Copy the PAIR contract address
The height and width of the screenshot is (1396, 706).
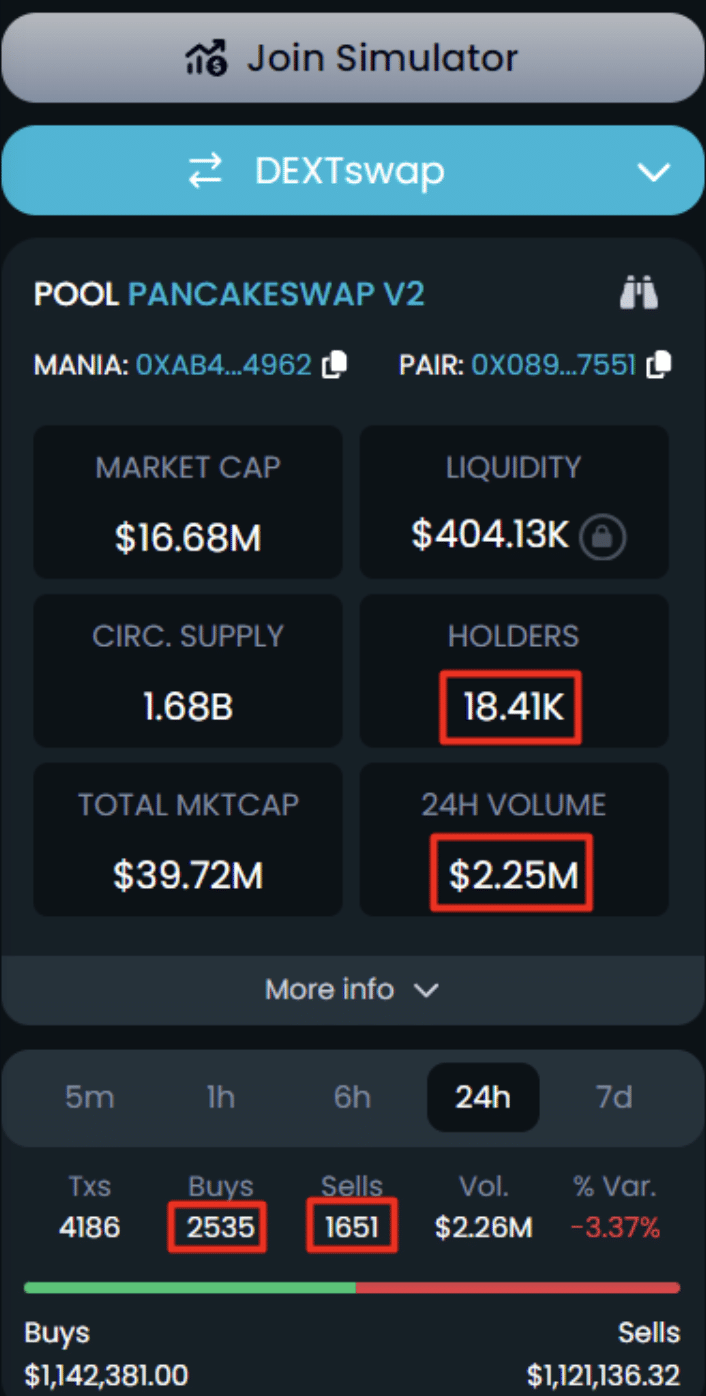[658, 365]
